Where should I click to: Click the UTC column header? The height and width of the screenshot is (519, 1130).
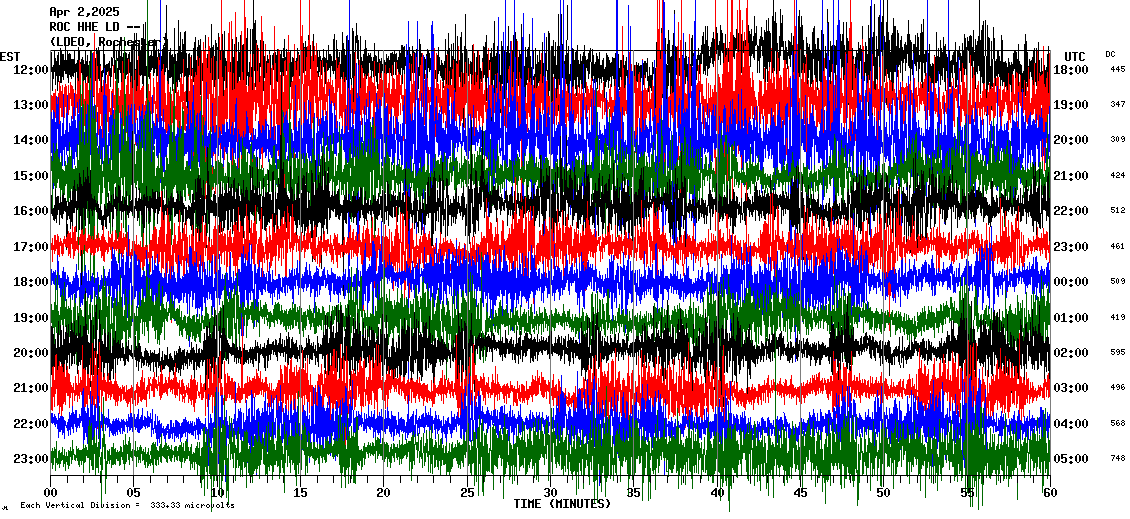pyautogui.click(x=1074, y=56)
